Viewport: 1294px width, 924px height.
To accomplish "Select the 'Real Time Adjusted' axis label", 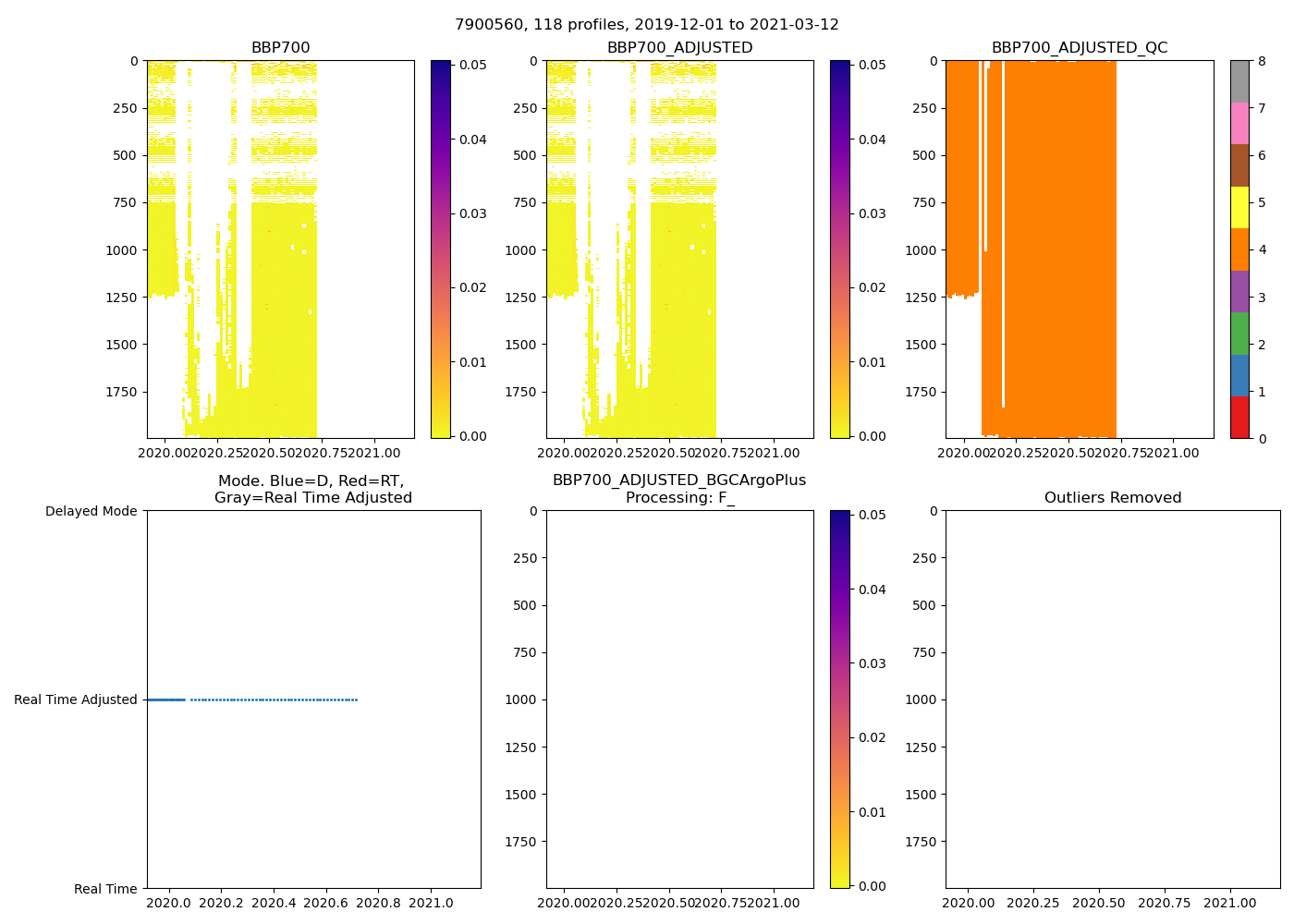I will 75,699.
